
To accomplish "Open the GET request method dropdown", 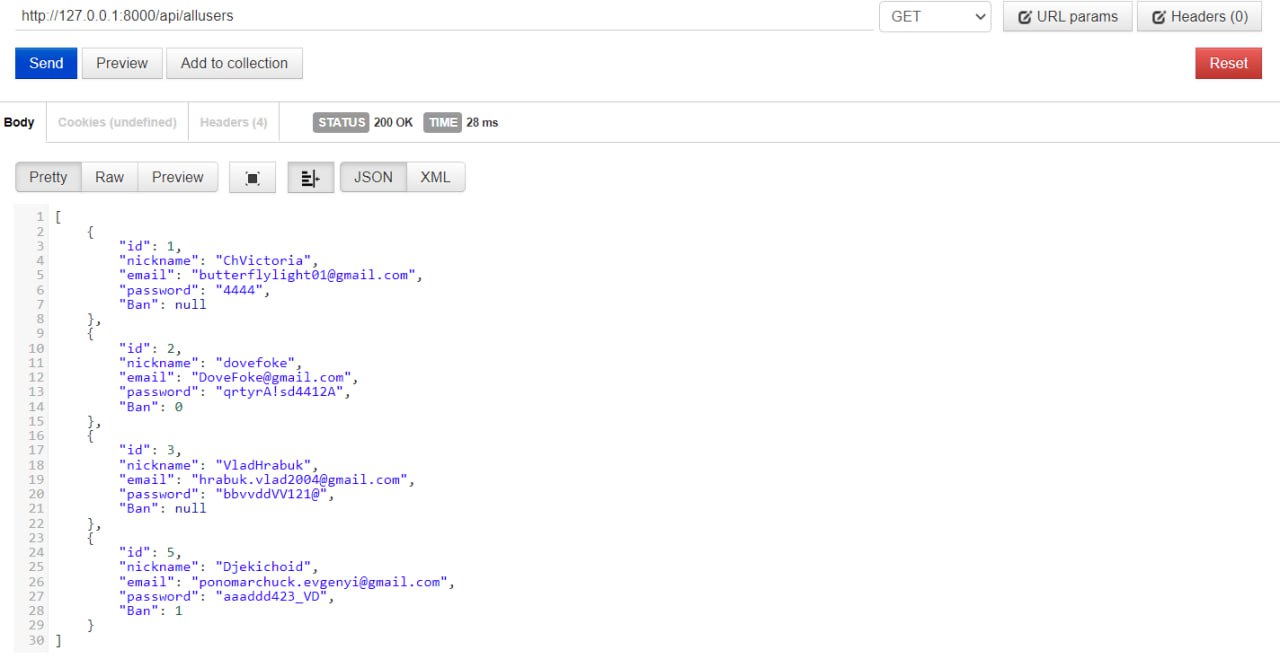I will click(x=934, y=17).
